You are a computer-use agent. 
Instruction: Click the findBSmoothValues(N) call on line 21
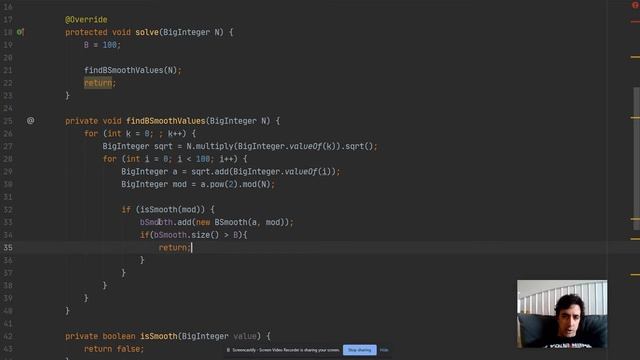(130, 70)
